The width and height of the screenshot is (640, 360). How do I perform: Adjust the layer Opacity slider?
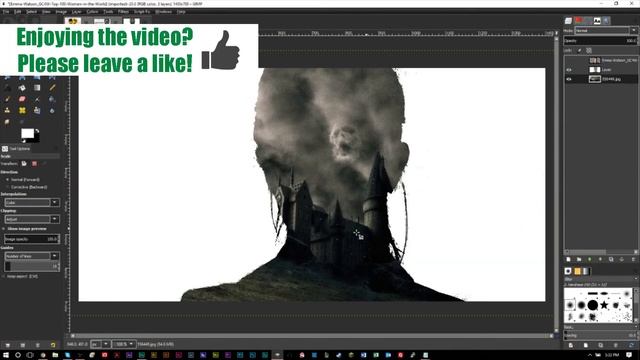[600, 41]
